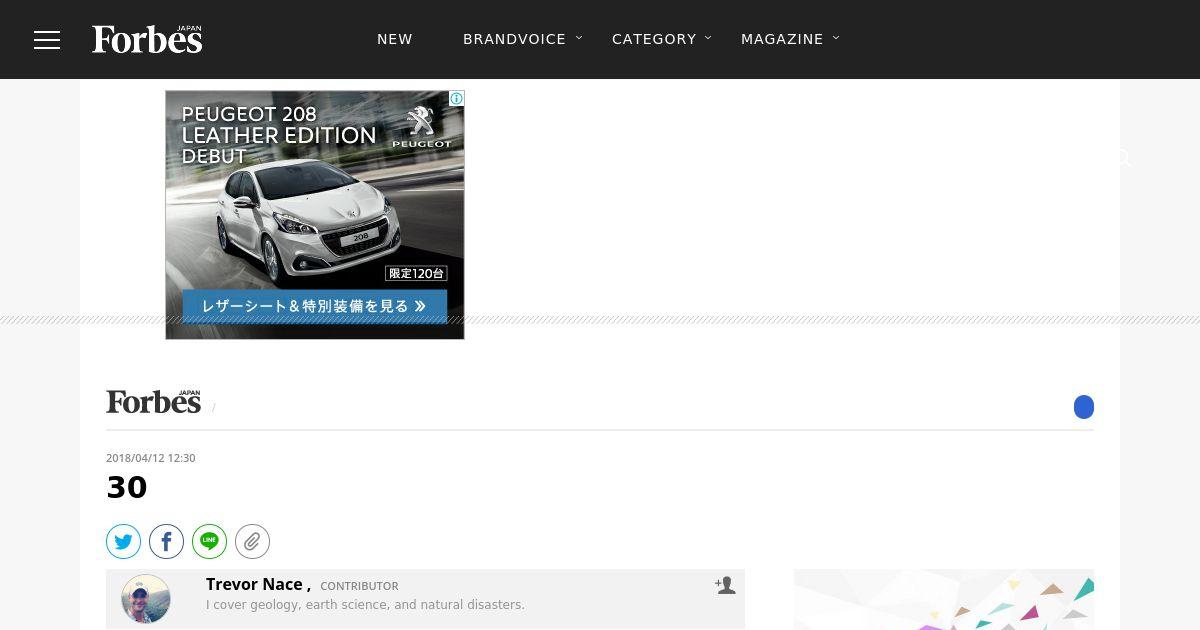Open the Peugeot 208 advertisement image
This screenshot has width=1200, height=630.
[x=315, y=215]
